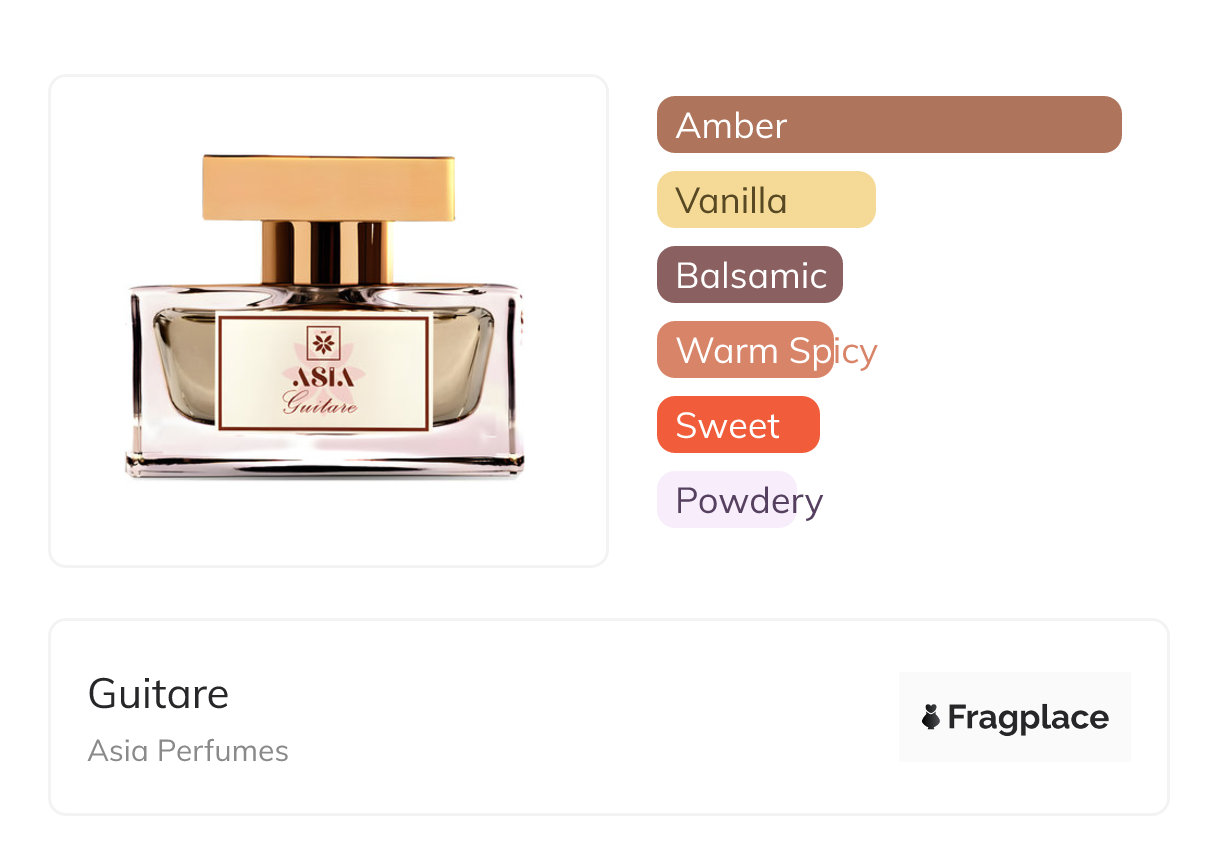Screen dimensions: 1218x864
Task: Click the Fragplace wordmark
Action: click(x=1028, y=718)
